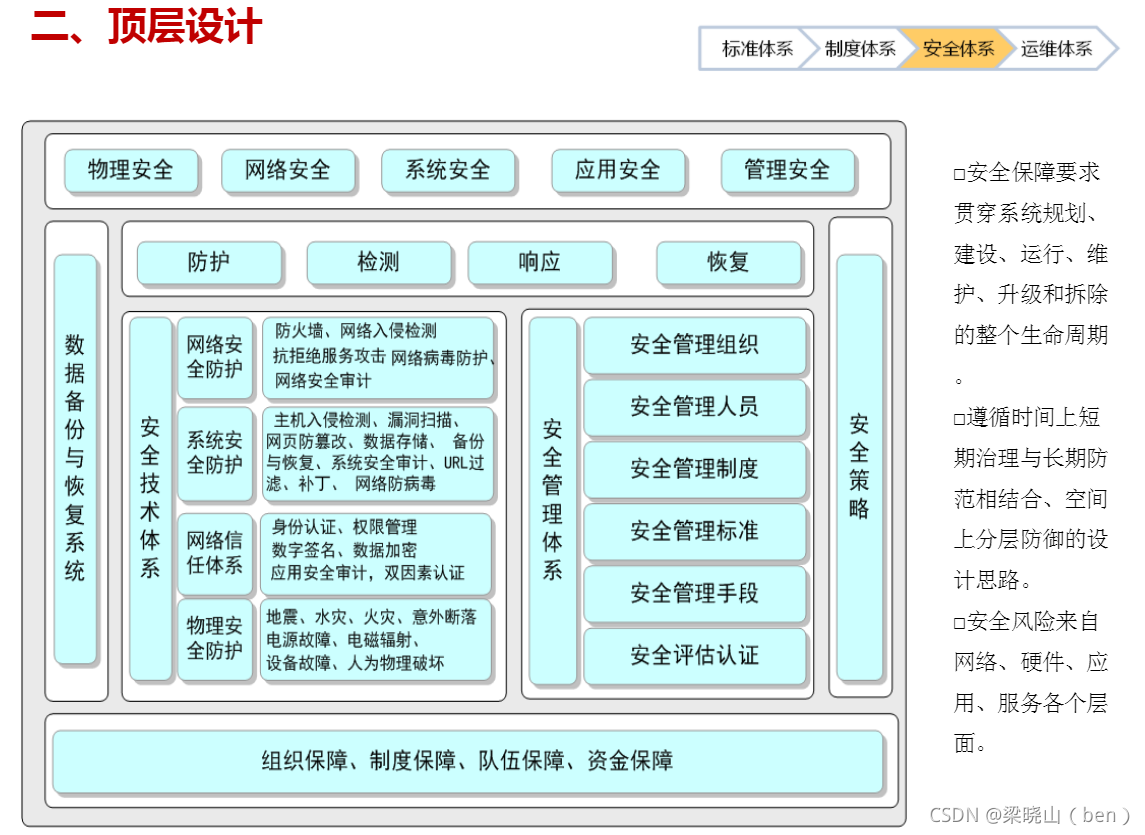Click the 安全风险来自 paragraph line
The height and width of the screenshot is (835, 1145).
[1027, 622]
